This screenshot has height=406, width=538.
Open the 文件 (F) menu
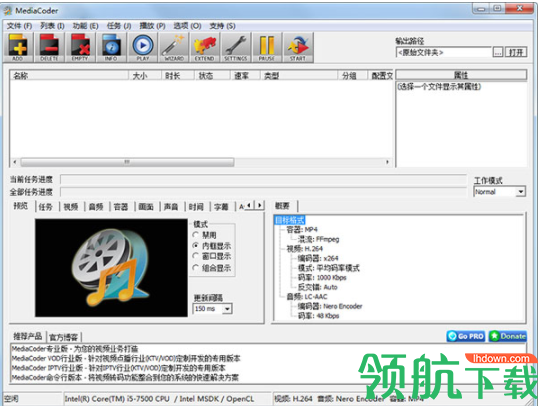19,26
